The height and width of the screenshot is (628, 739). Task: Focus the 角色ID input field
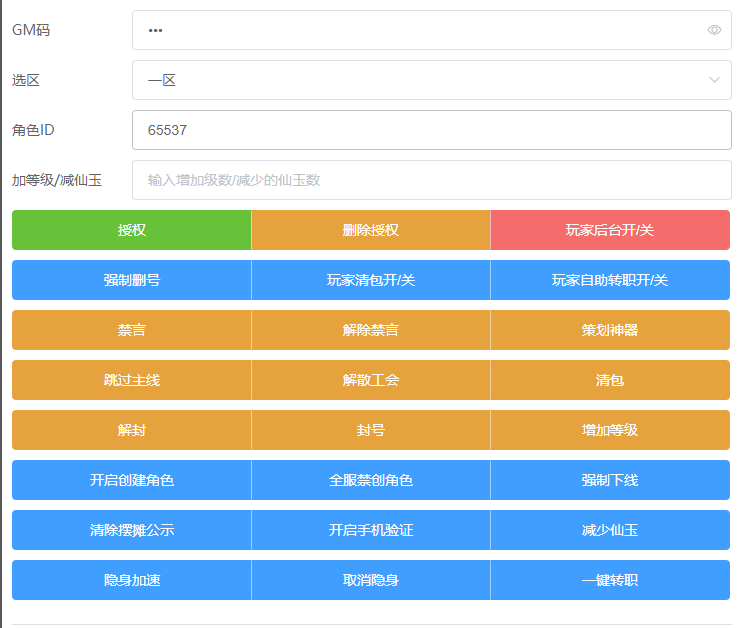(x=430, y=130)
